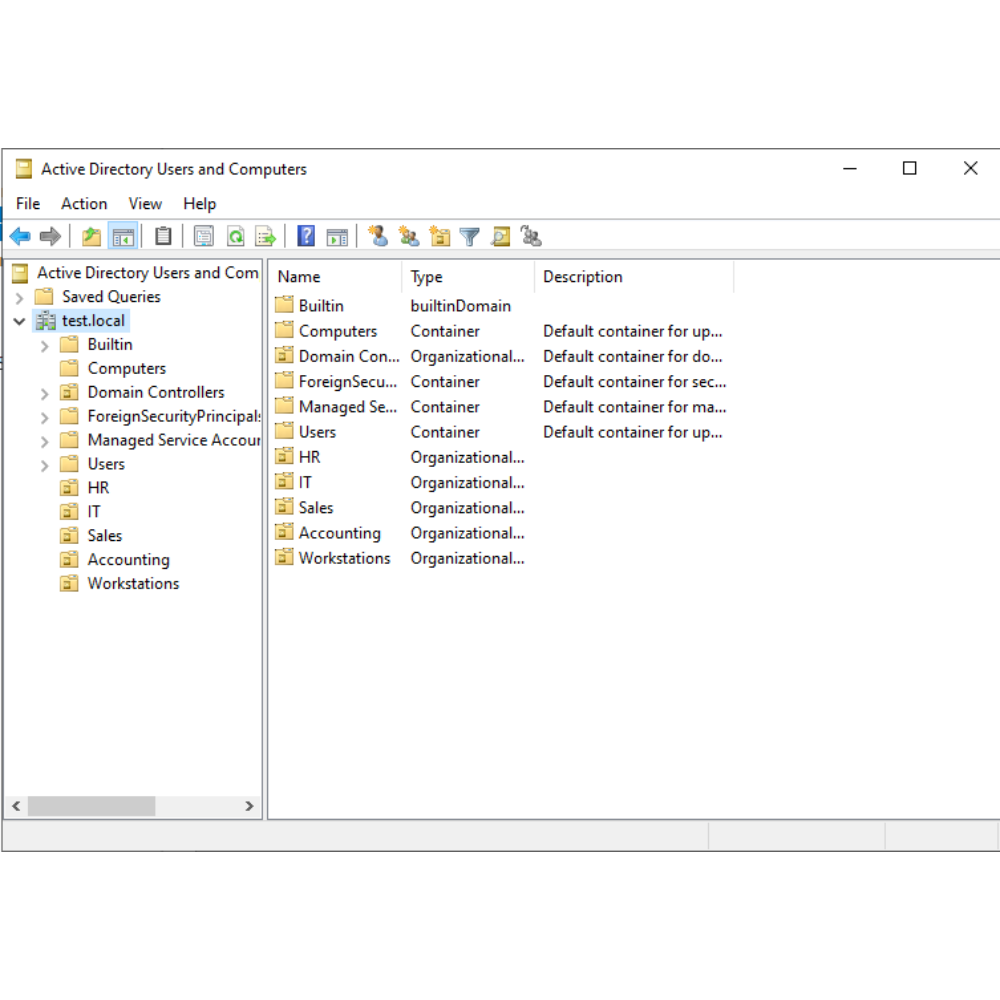The image size is (1000, 1000).
Task: Select the IT node in the tree
Action: [94, 511]
